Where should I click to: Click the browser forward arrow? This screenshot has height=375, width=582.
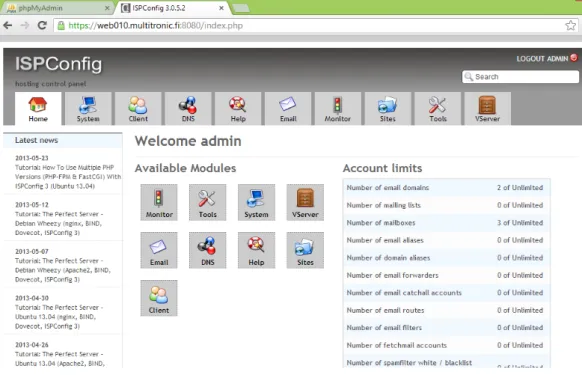pos(25,25)
